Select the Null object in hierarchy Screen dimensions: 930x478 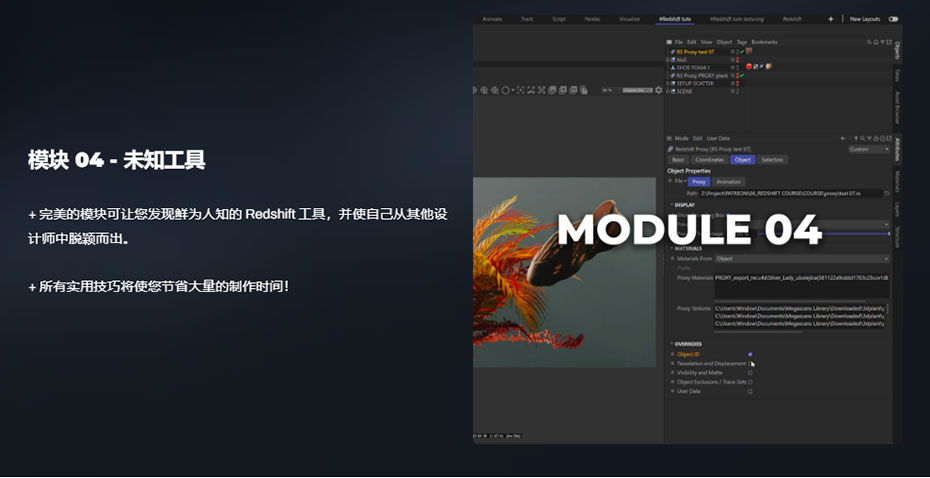pyautogui.click(x=681, y=60)
